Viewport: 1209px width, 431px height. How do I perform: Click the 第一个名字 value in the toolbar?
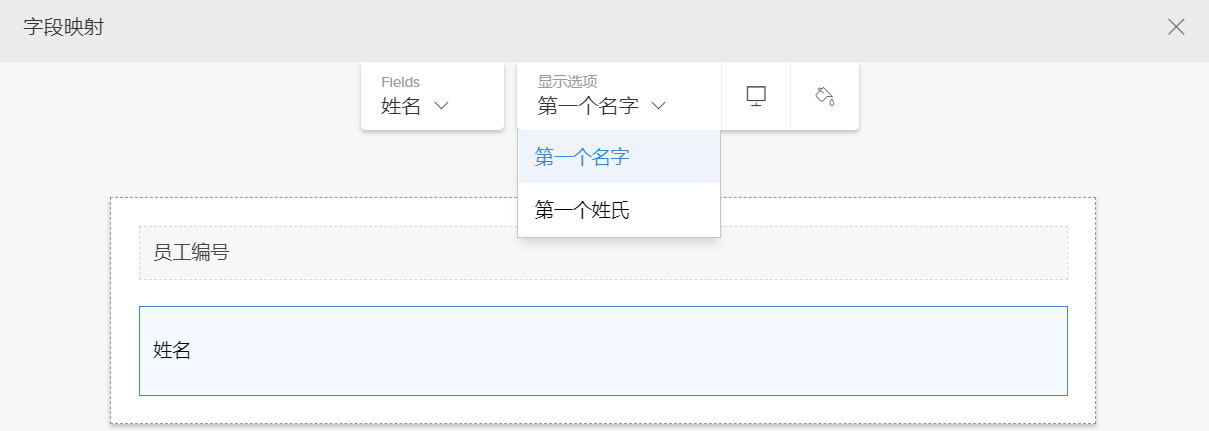coord(588,106)
